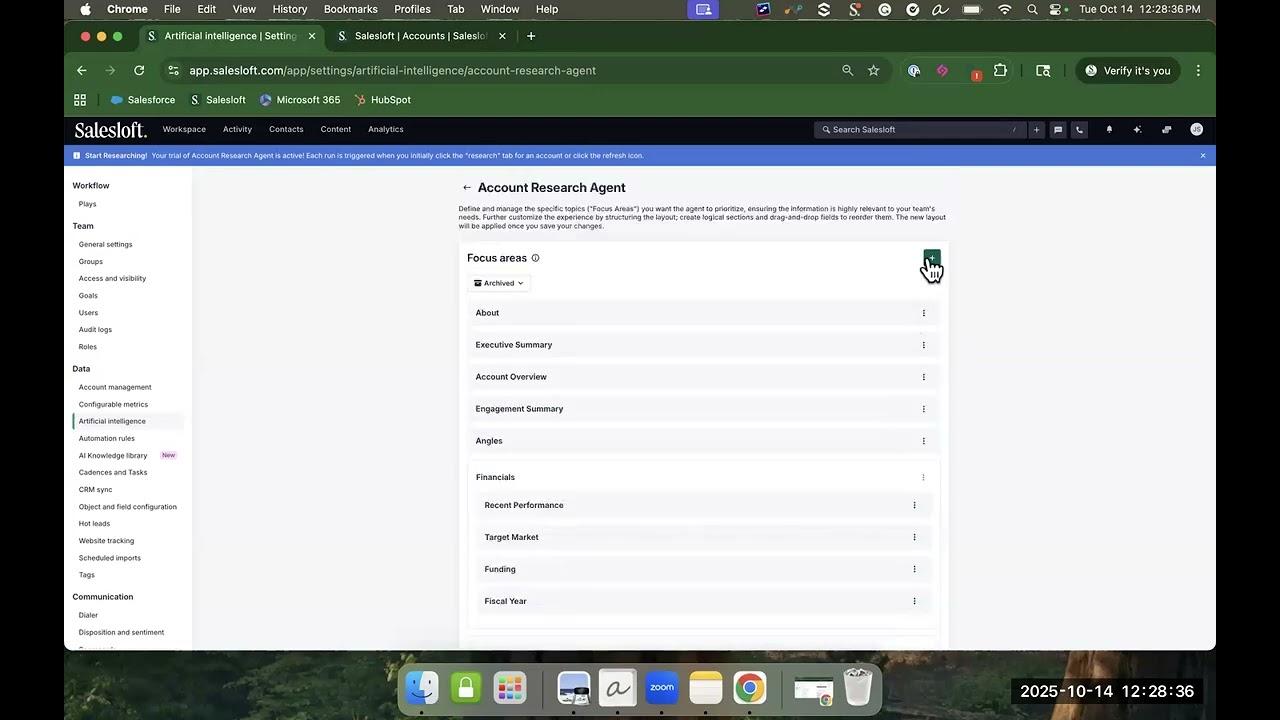Open three-dot menu for Executive Summary row

coord(923,345)
